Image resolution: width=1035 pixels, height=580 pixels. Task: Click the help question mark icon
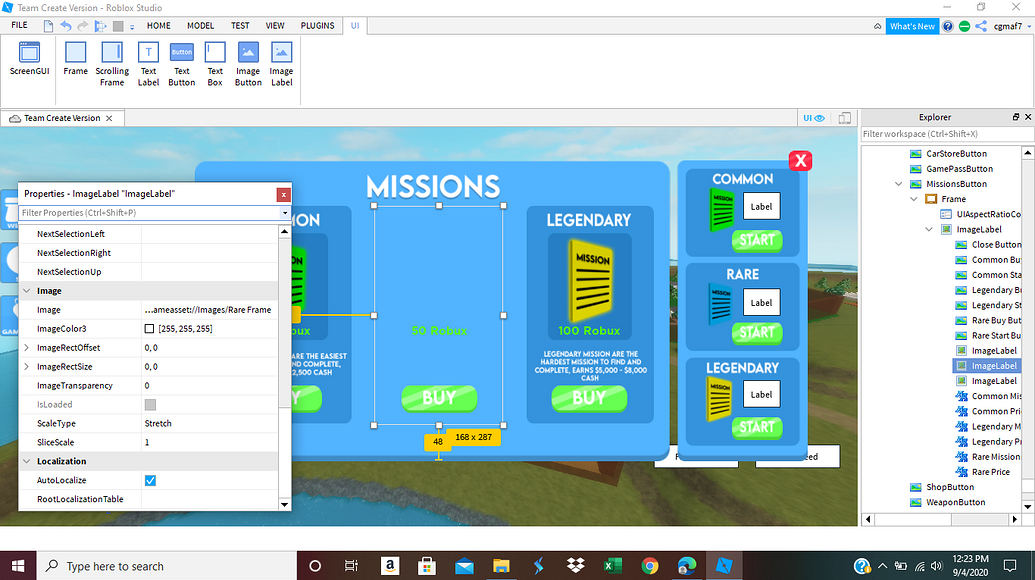pyautogui.click(x=948, y=26)
